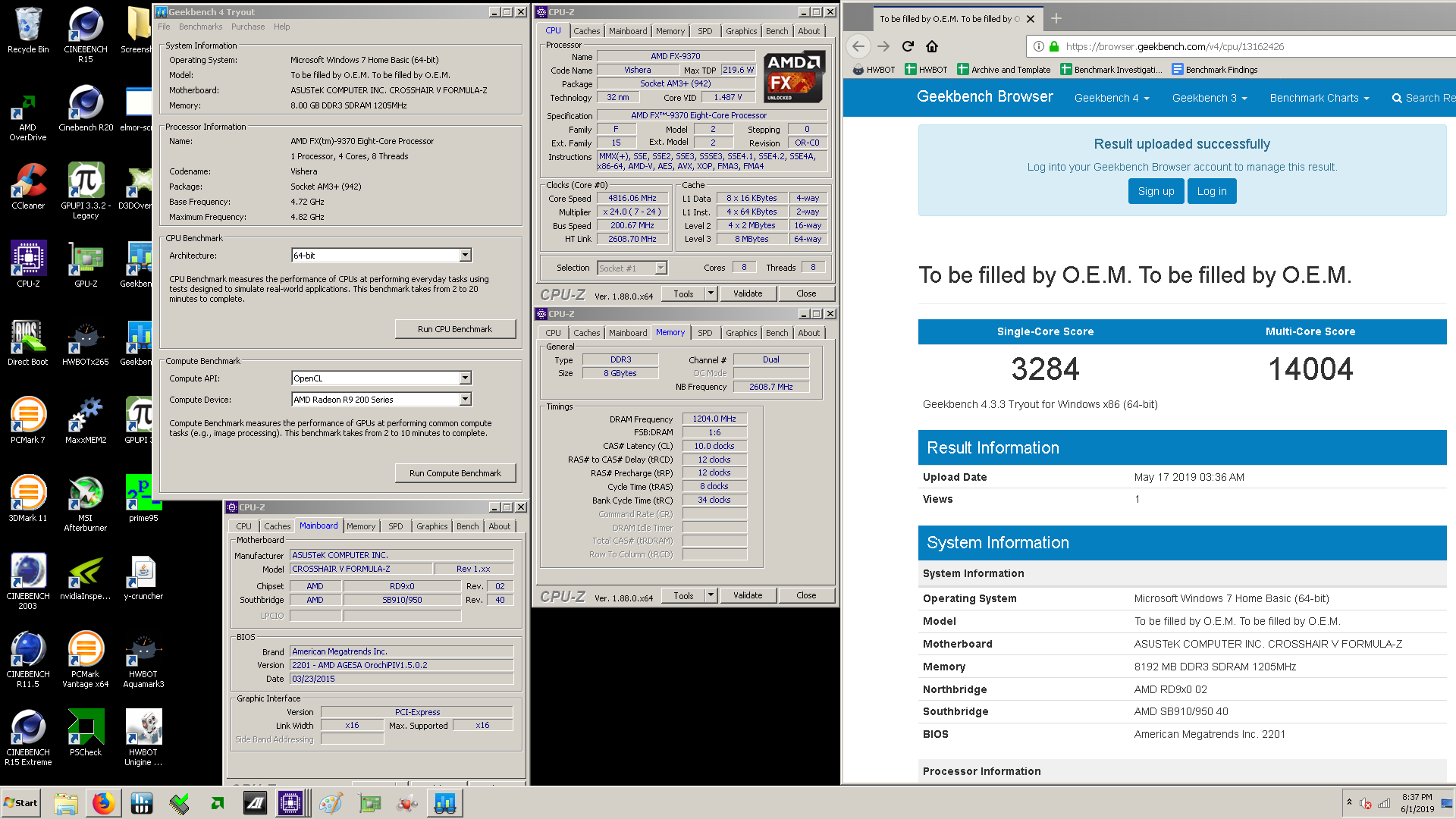This screenshot has width=1456, height=819.
Task: Open MSI Afterburner desktop shortcut
Action: pyautogui.click(x=86, y=504)
